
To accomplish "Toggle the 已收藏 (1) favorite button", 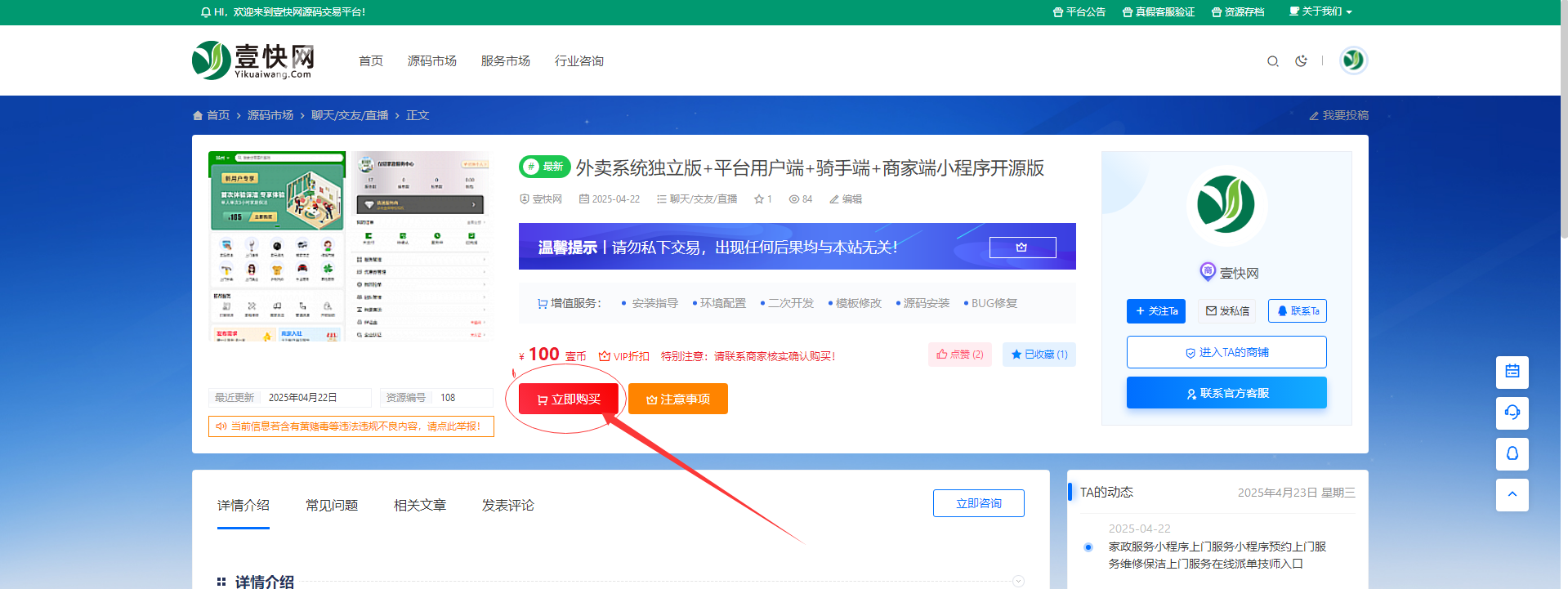I will [1039, 355].
